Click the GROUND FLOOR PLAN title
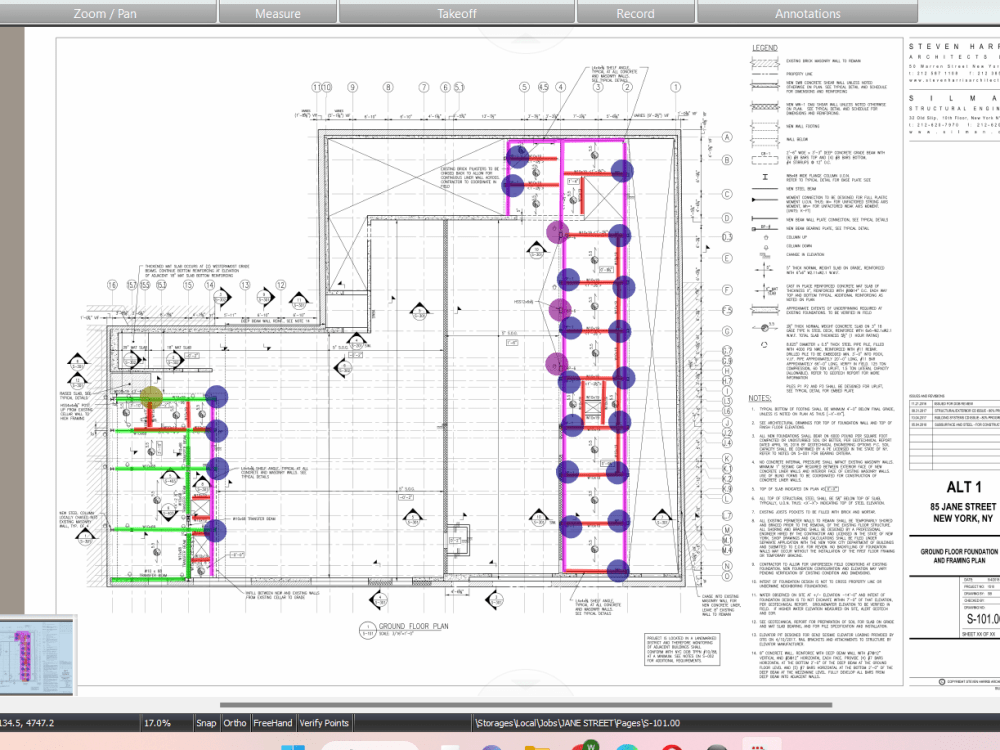The image size is (1000, 750). tap(413, 626)
